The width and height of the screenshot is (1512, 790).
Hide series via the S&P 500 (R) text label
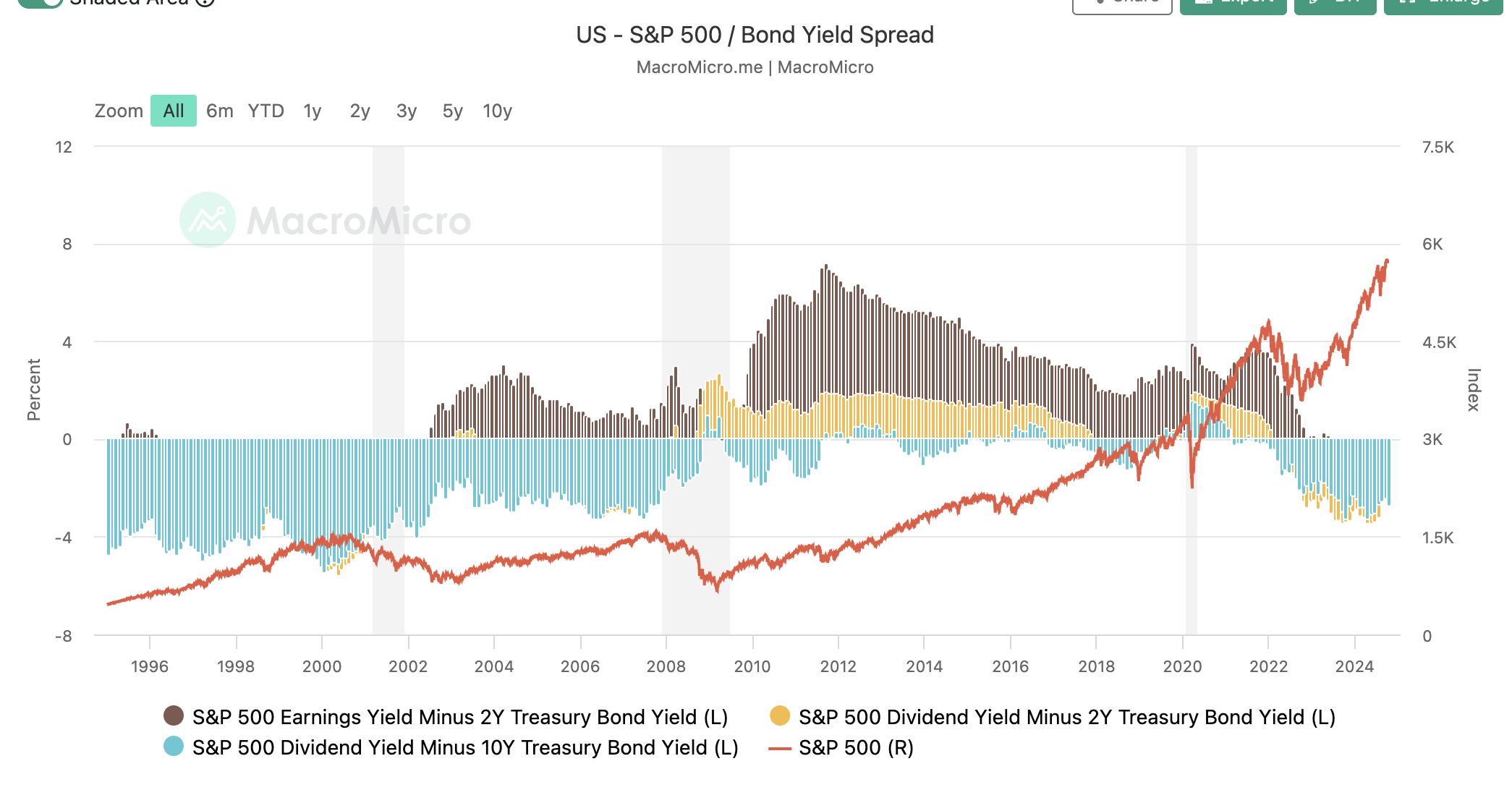(x=856, y=748)
